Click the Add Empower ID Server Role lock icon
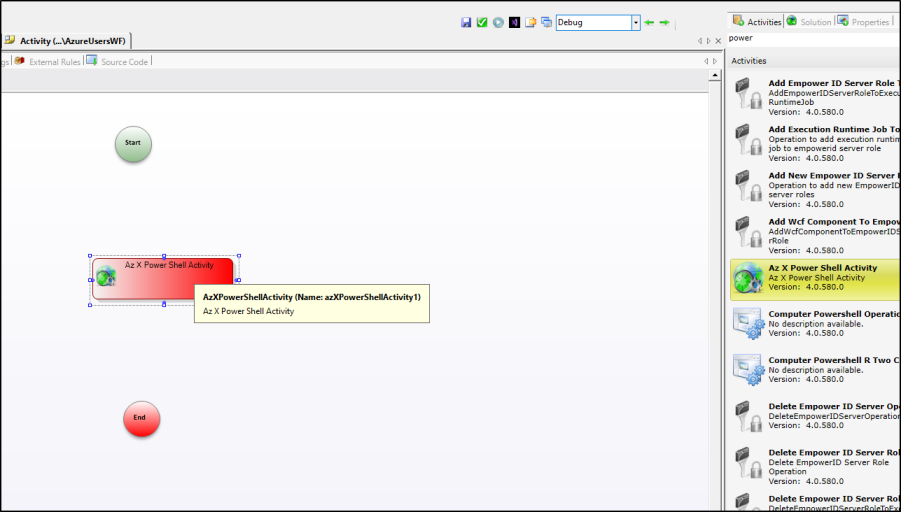The width and height of the screenshot is (901, 512). (748, 94)
